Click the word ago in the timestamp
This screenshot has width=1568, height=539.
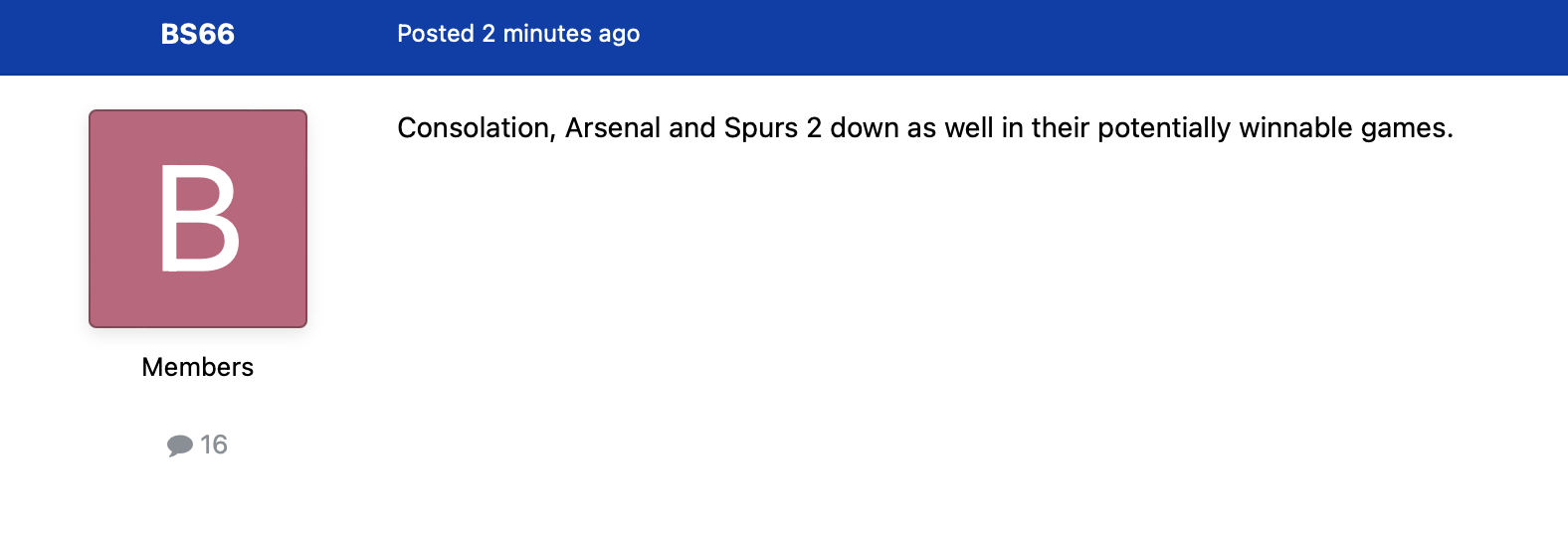(x=619, y=36)
